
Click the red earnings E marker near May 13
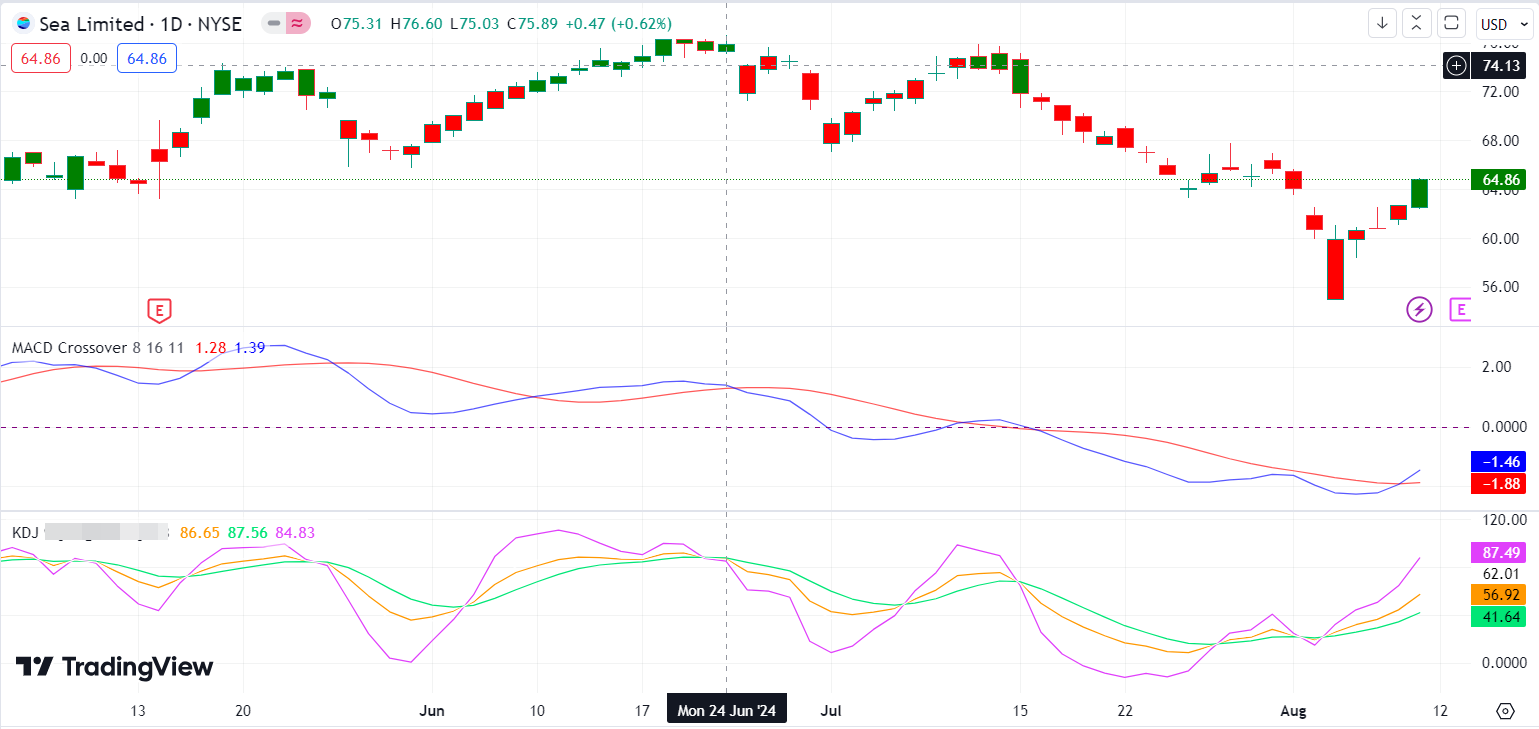point(158,310)
